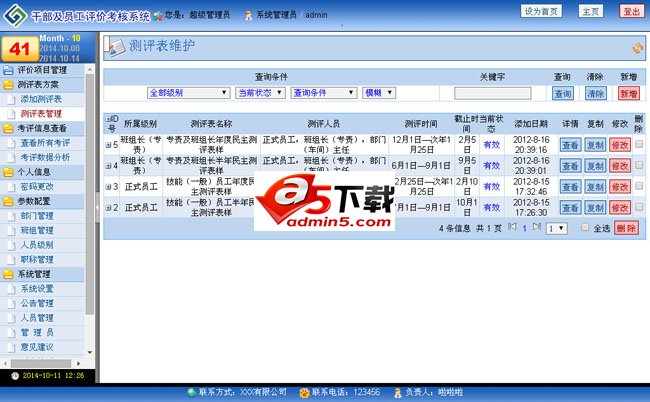The width and height of the screenshot is (650, 402).
Task: Click the sidebar vertical scrollbar
Action: pyautogui.click(x=90, y=194)
